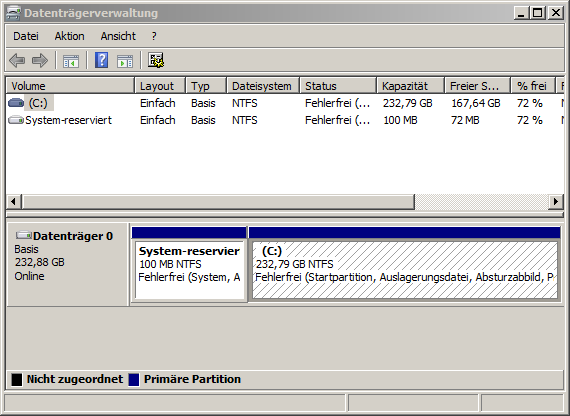This screenshot has width=570, height=416.
Task: Click the Back arrow toolbar icon
Action: [17, 60]
